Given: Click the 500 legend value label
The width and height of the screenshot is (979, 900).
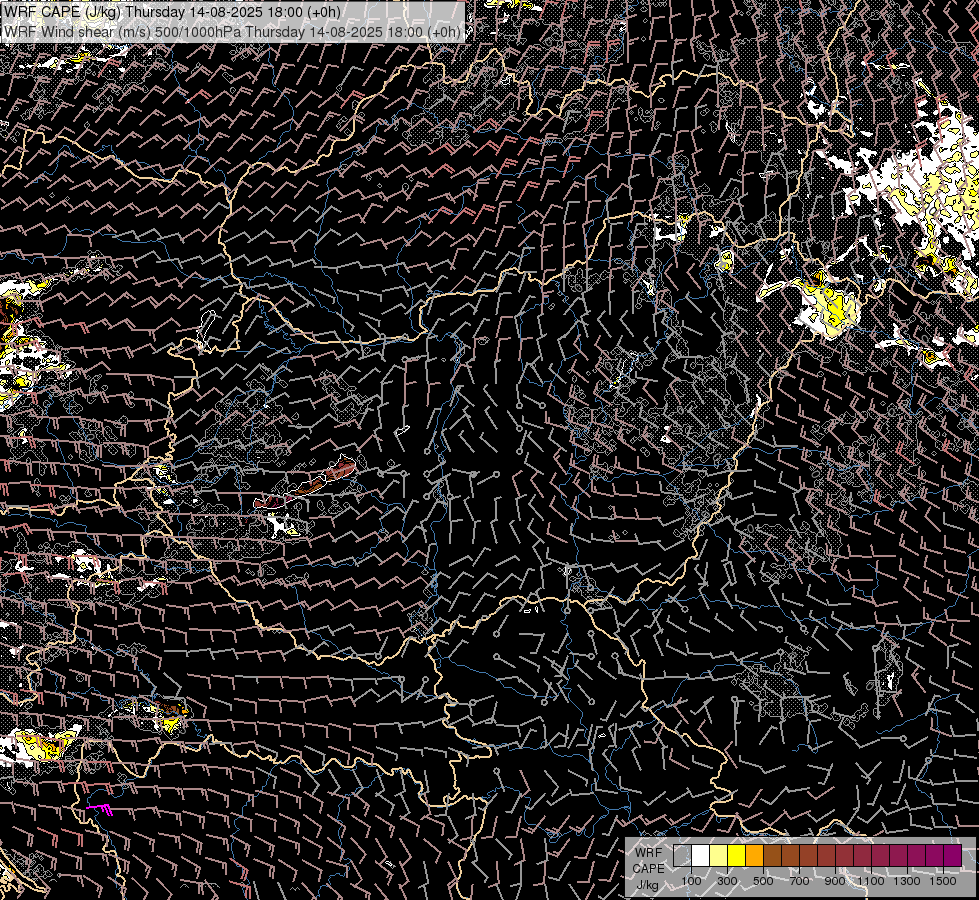Looking at the screenshot, I should tap(763, 881).
